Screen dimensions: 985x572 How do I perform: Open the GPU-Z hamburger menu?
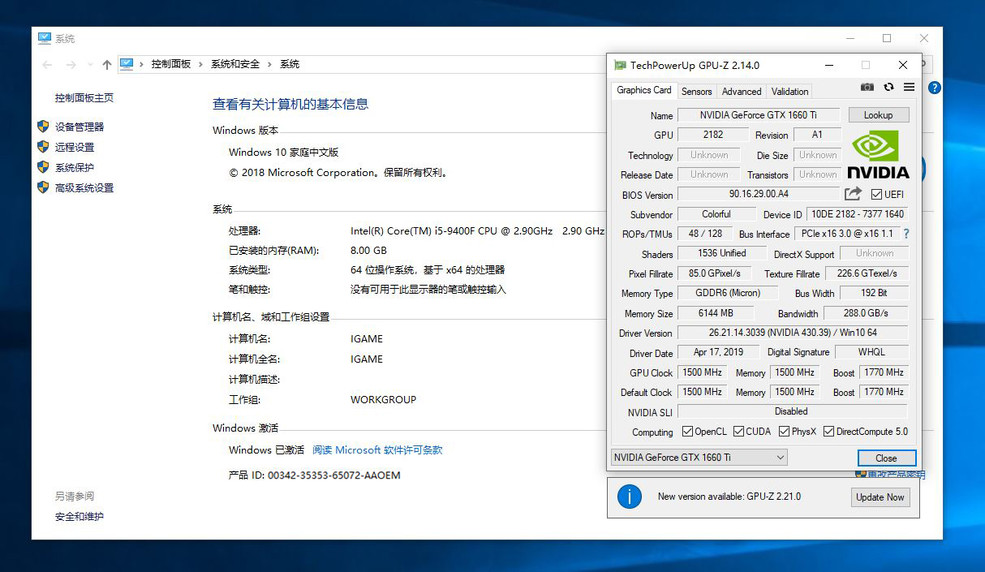(909, 87)
